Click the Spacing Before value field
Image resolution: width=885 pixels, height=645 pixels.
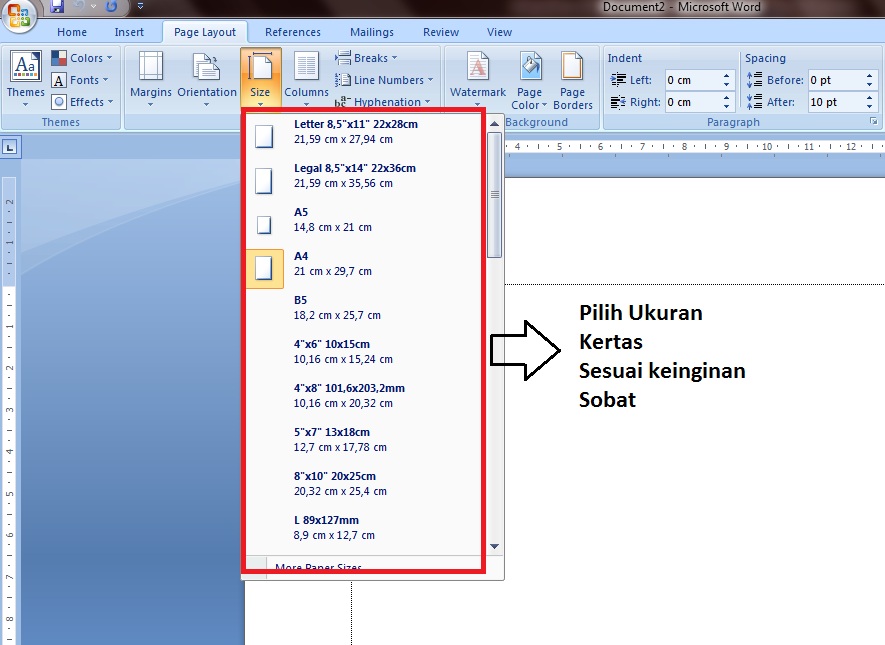[x=835, y=80]
